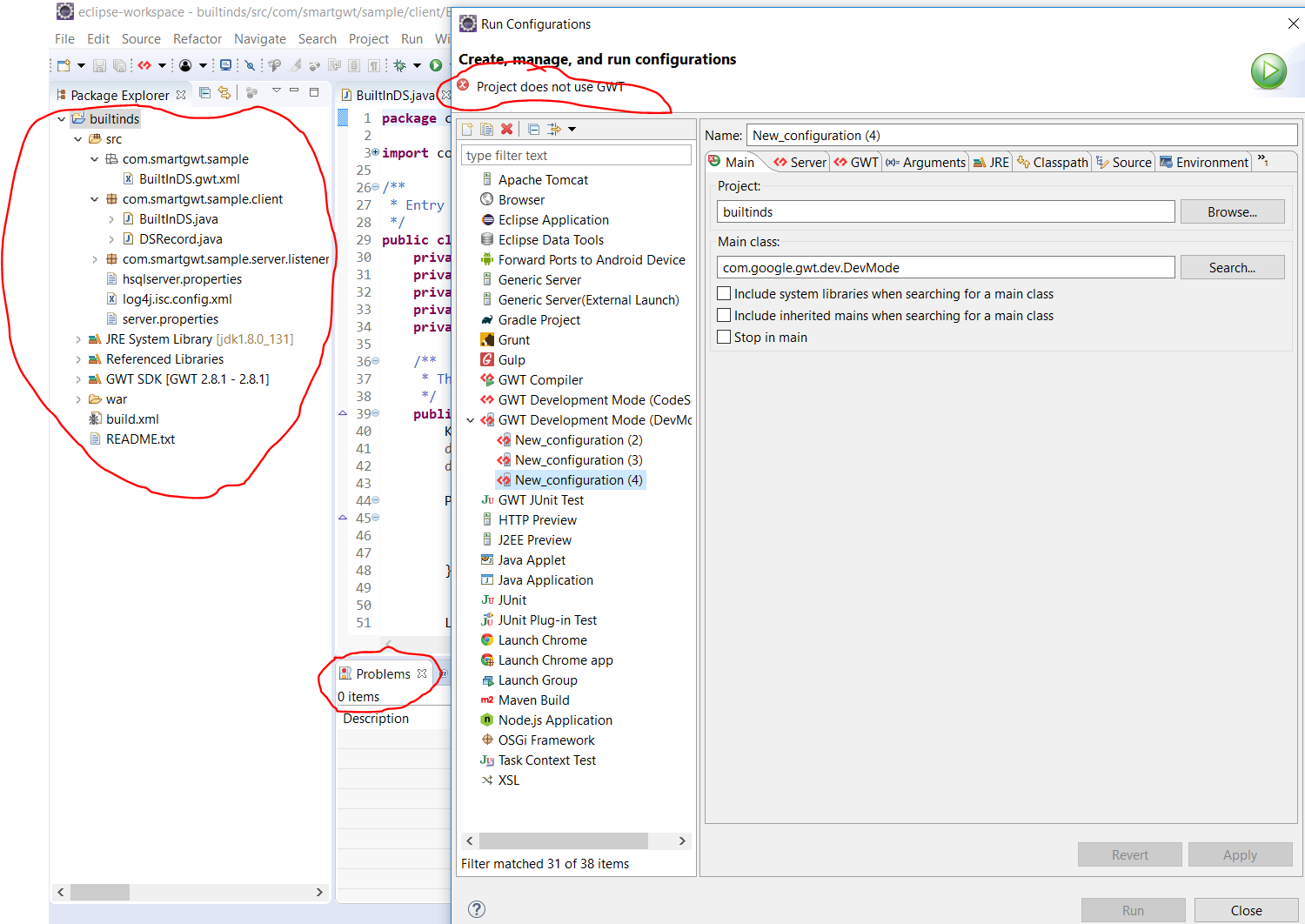Select Forward Ports to Android Device entry
Screen dimensions: 1305x924
click(x=592, y=260)
